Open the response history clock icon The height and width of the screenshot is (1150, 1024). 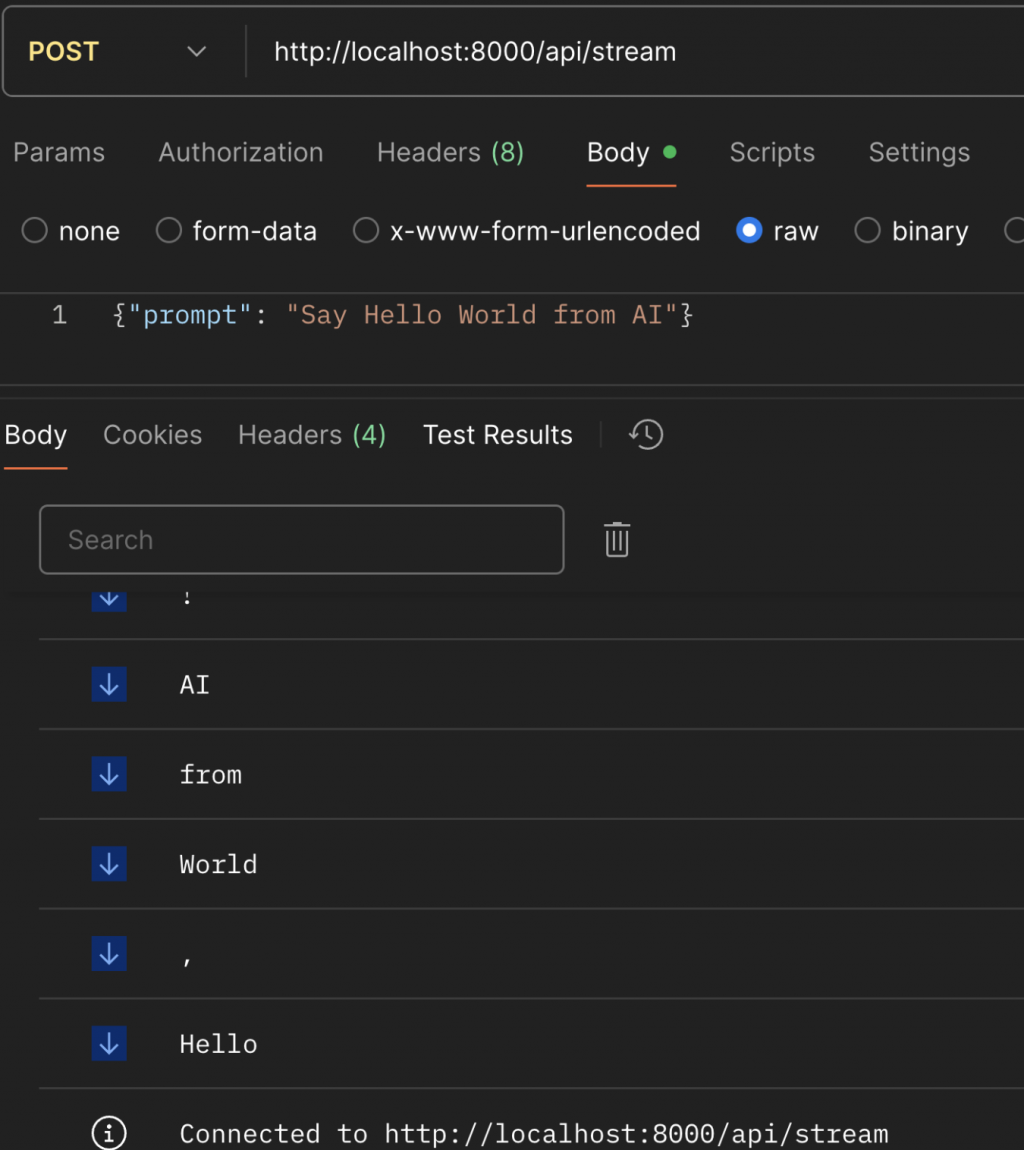click(646, 435)
